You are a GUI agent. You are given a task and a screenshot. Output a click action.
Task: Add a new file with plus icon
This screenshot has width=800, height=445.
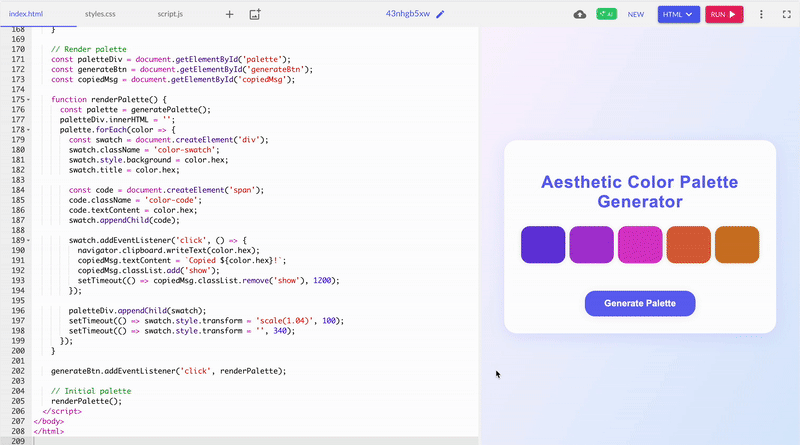(230, 14)
